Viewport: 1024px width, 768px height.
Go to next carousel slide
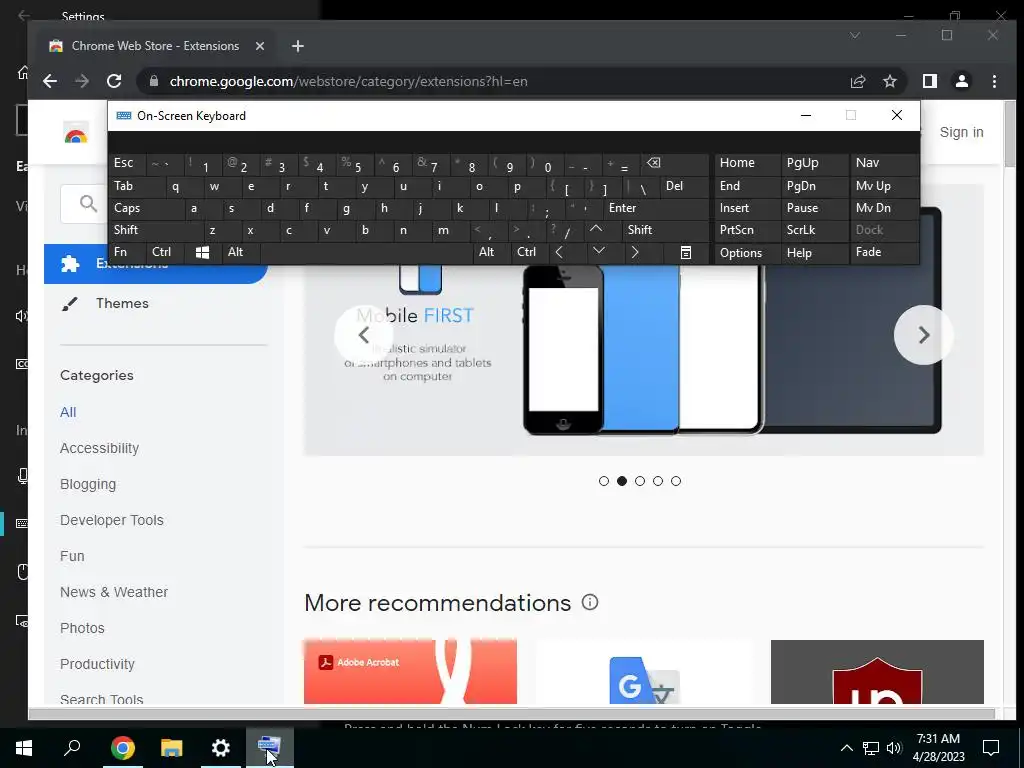(923, 335)
